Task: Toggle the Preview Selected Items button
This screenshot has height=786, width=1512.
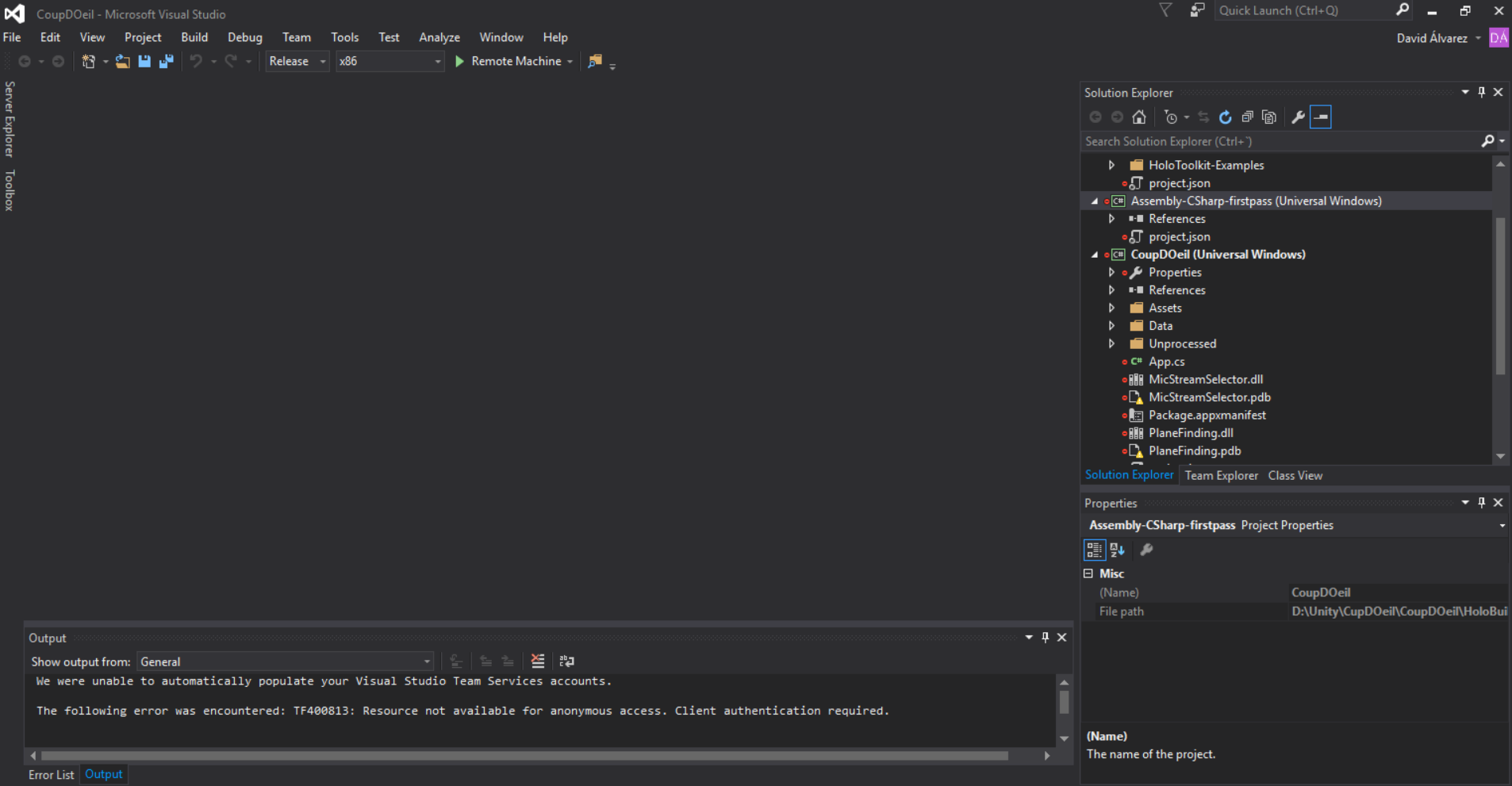Action: coord(1321,117)
